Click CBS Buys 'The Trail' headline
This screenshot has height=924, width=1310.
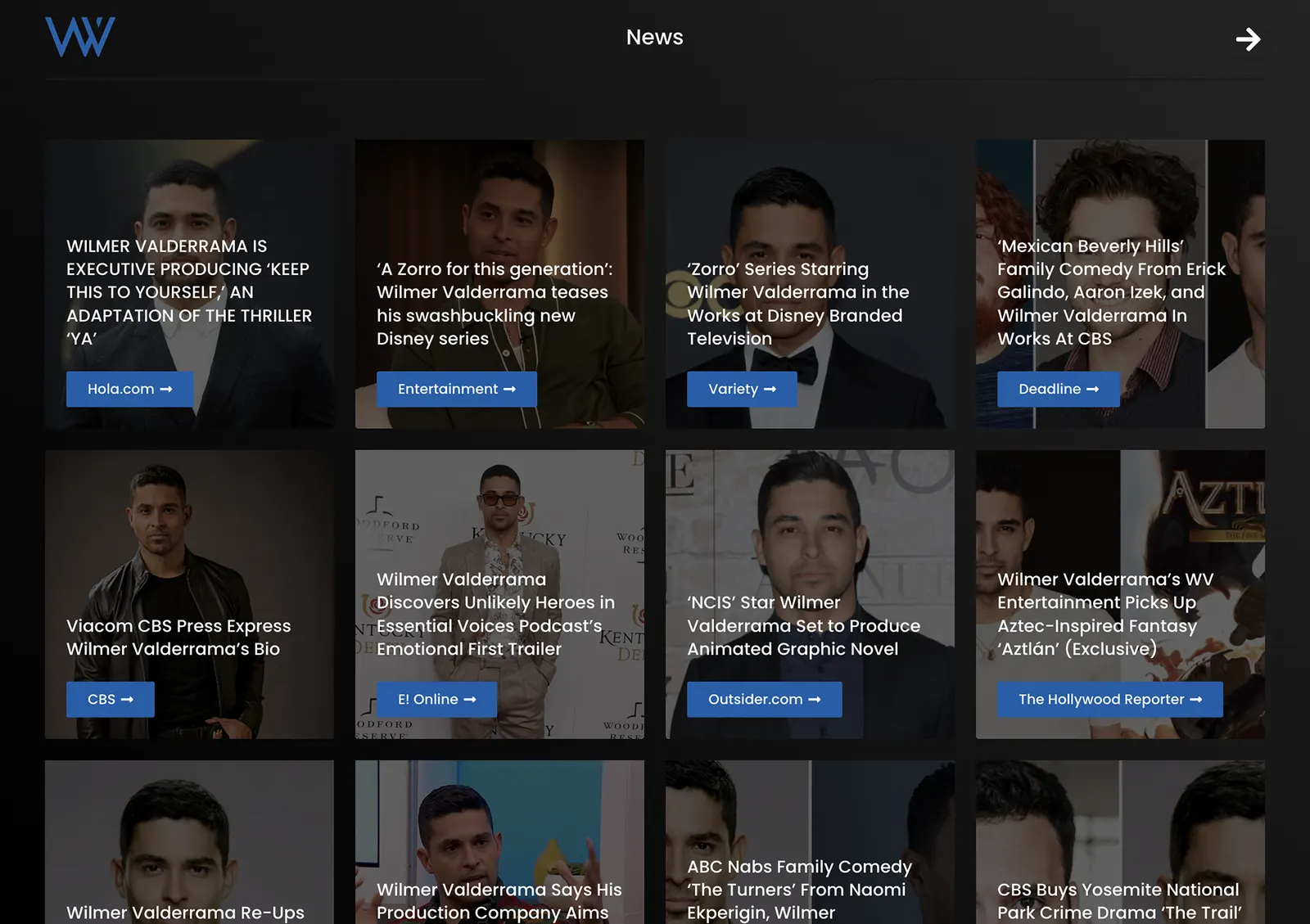(1119, 900)
